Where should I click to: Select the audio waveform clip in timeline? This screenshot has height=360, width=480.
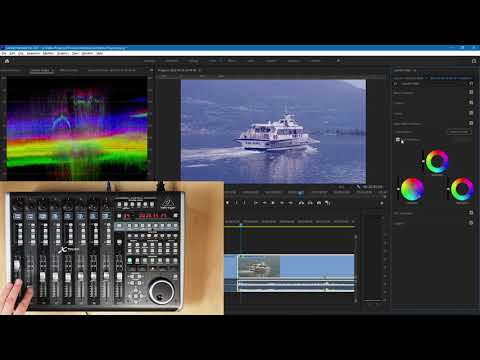coord(296,285)
